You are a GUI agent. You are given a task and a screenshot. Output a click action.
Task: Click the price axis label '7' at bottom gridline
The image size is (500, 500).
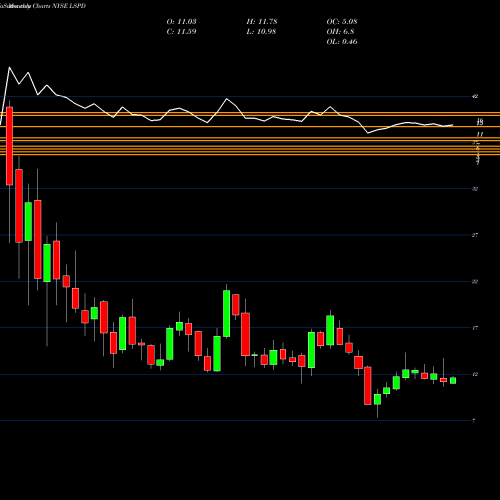474,421
